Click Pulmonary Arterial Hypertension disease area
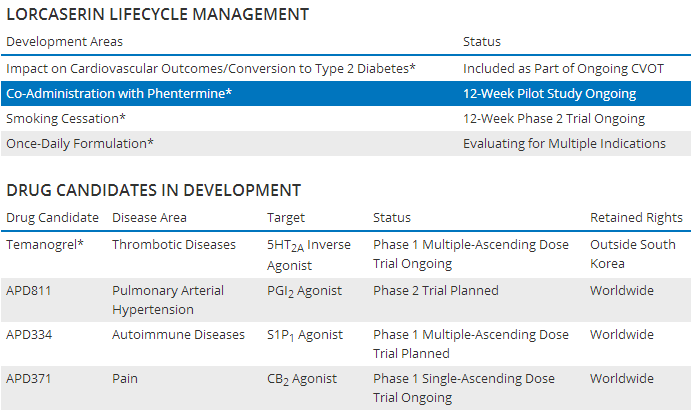The image size is (697, 413). pos(168,300)
